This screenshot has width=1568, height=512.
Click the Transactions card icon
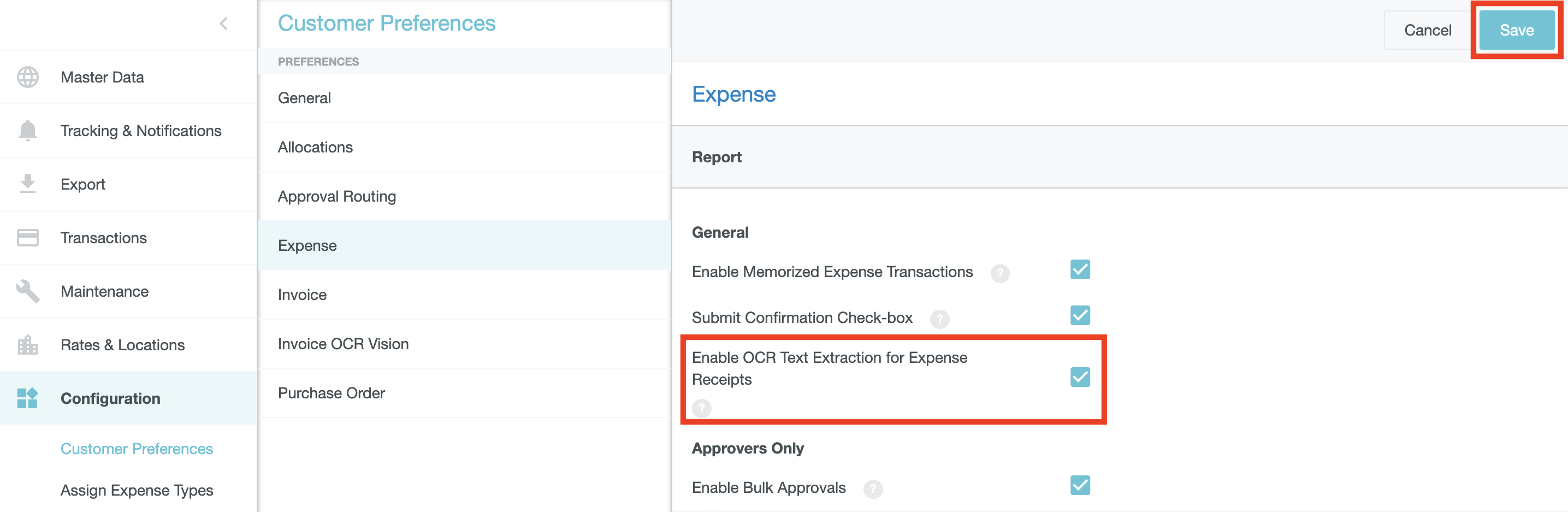[x=27, y=238]
